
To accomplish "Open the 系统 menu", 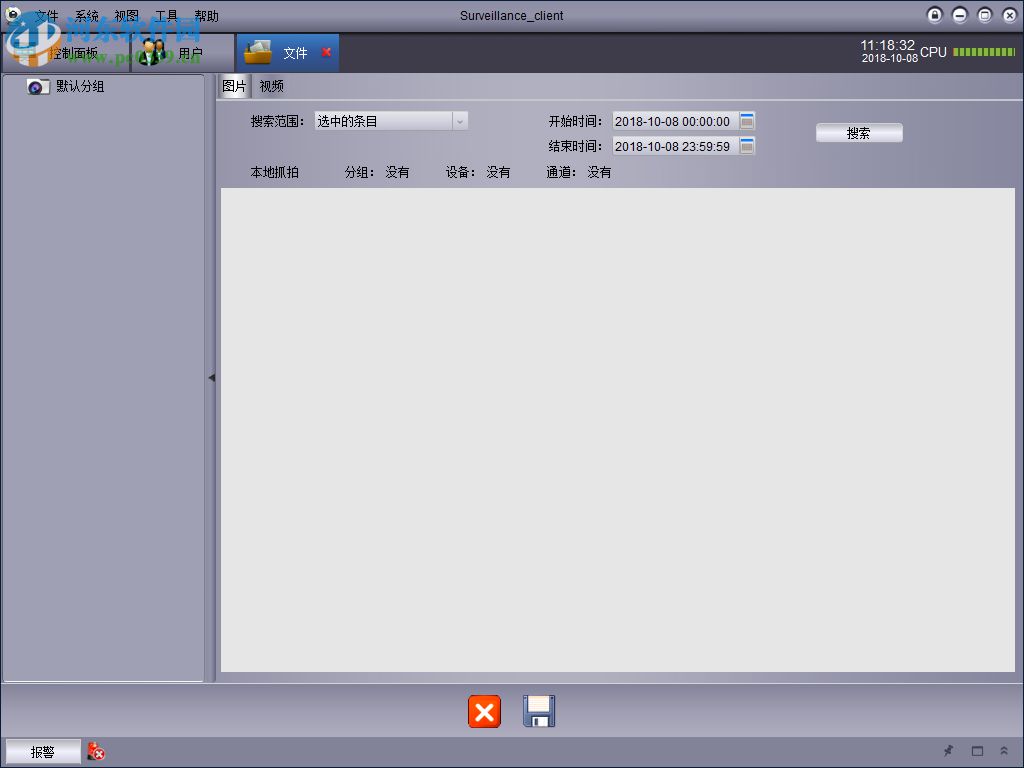I will [x=86, y=16].
